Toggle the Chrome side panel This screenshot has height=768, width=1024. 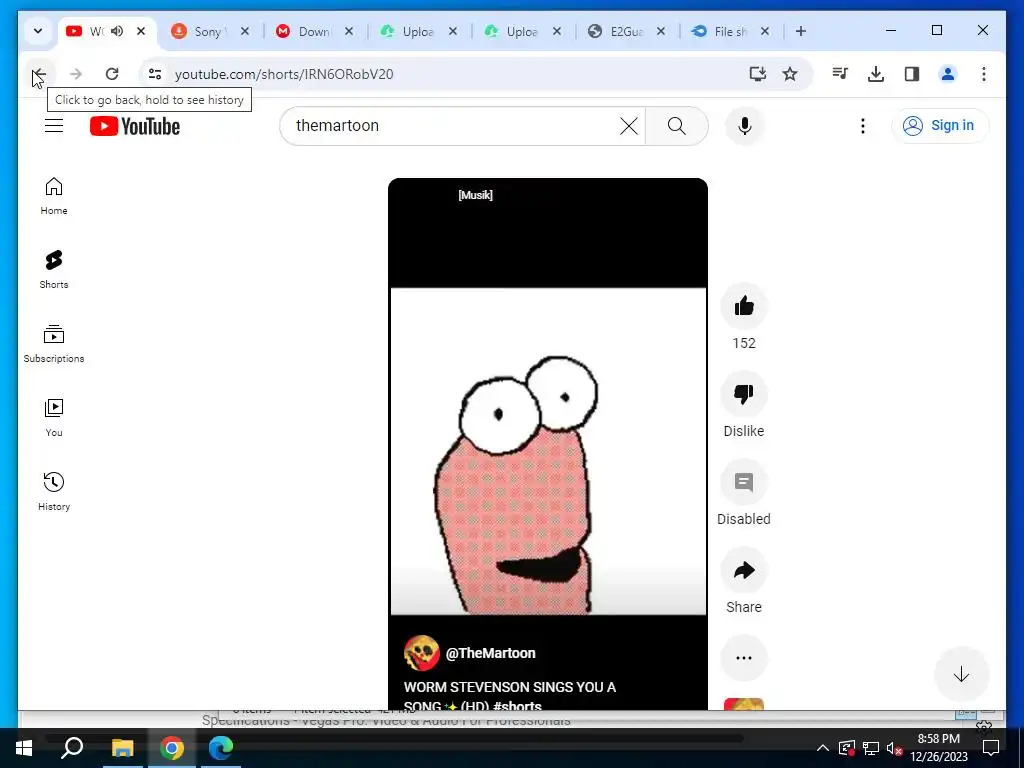[x=912, y=74]
